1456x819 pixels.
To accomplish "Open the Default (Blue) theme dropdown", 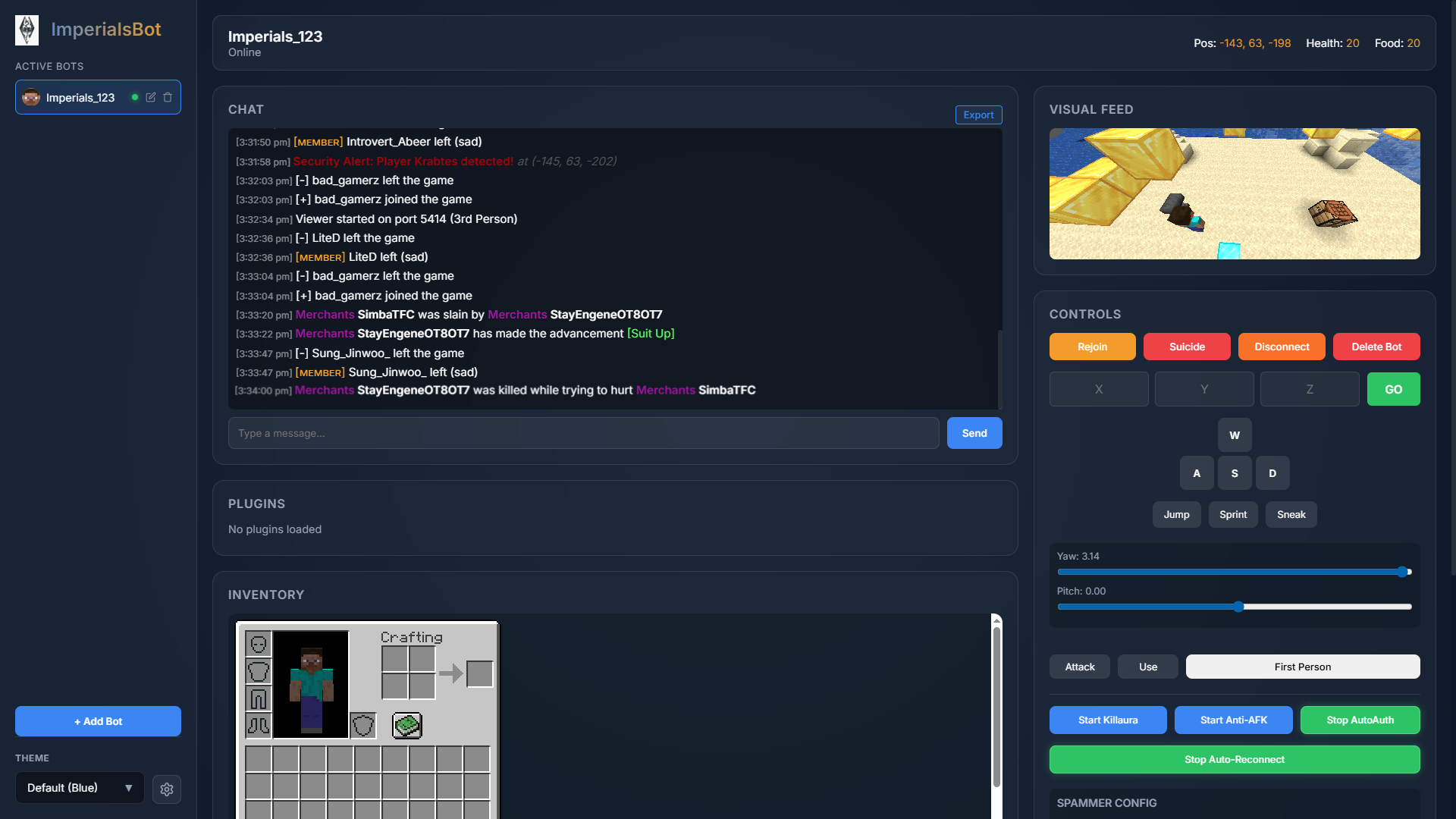I will pyautogui.click(x=80, y=788).
